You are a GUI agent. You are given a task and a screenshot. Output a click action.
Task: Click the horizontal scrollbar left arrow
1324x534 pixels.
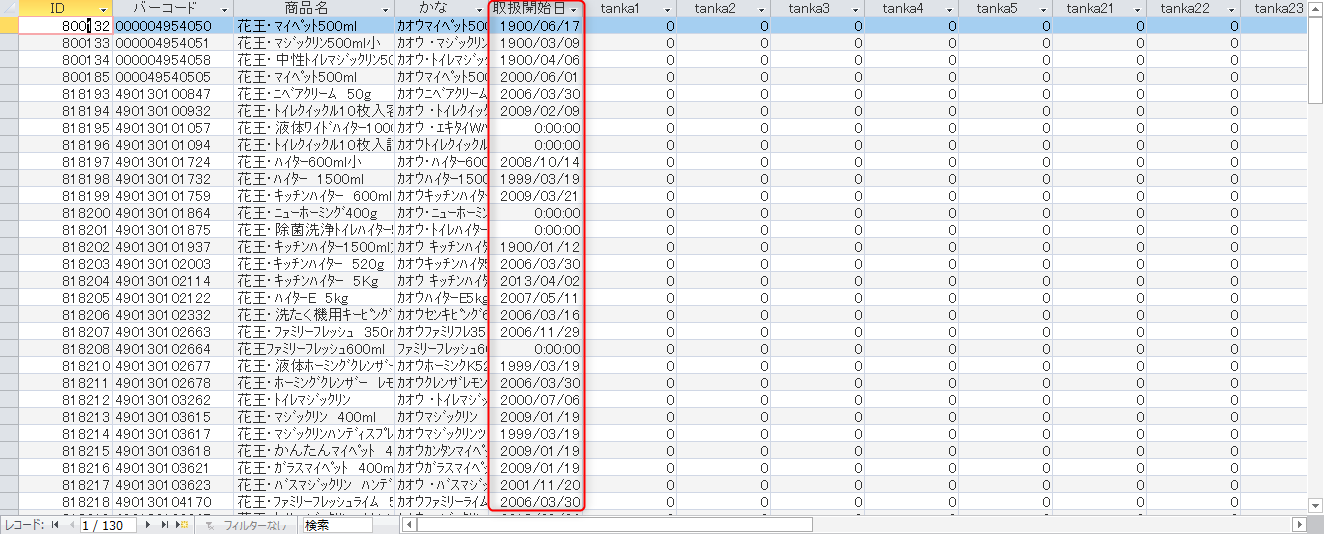tap(408, 525)
